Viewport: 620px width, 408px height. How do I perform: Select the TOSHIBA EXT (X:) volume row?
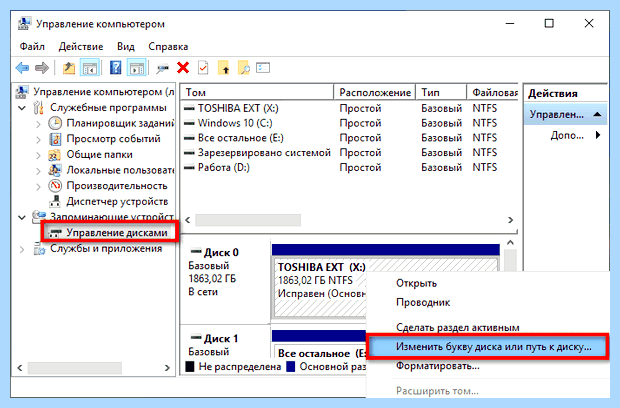pyautogui.click(x=349, y=108)
